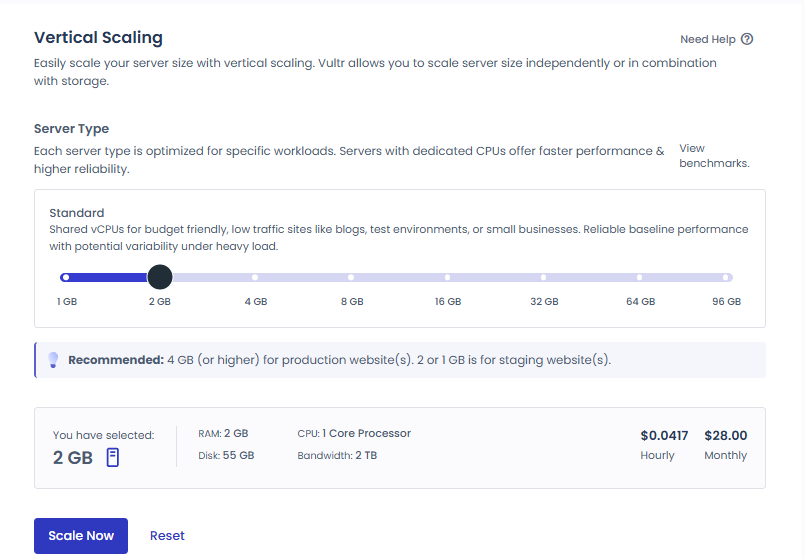The width and height of the screenshot is (805, 559).
Task: Click the 2 GB label under the slider
Action: (160, 302)
